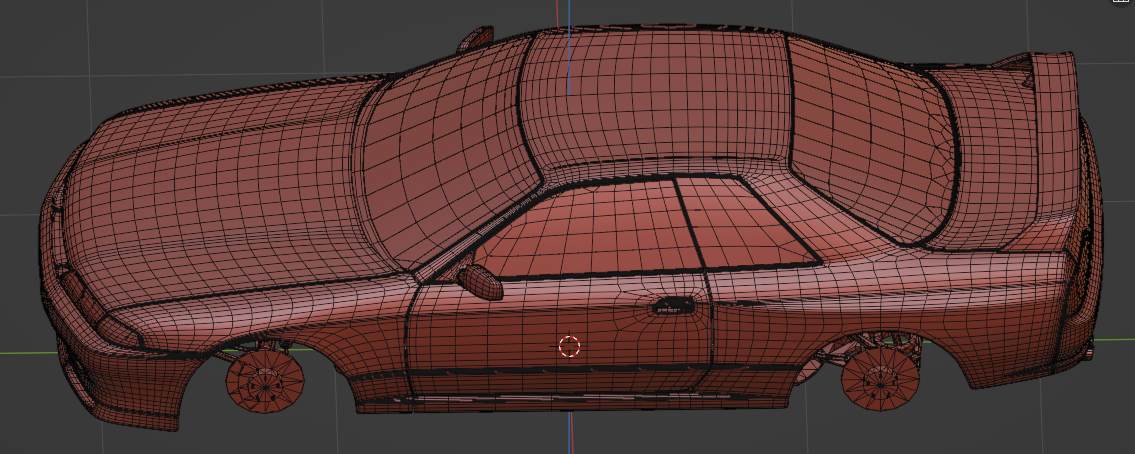
Task: Select the far-side mirror above the windshield
Action: click(476, 38)
